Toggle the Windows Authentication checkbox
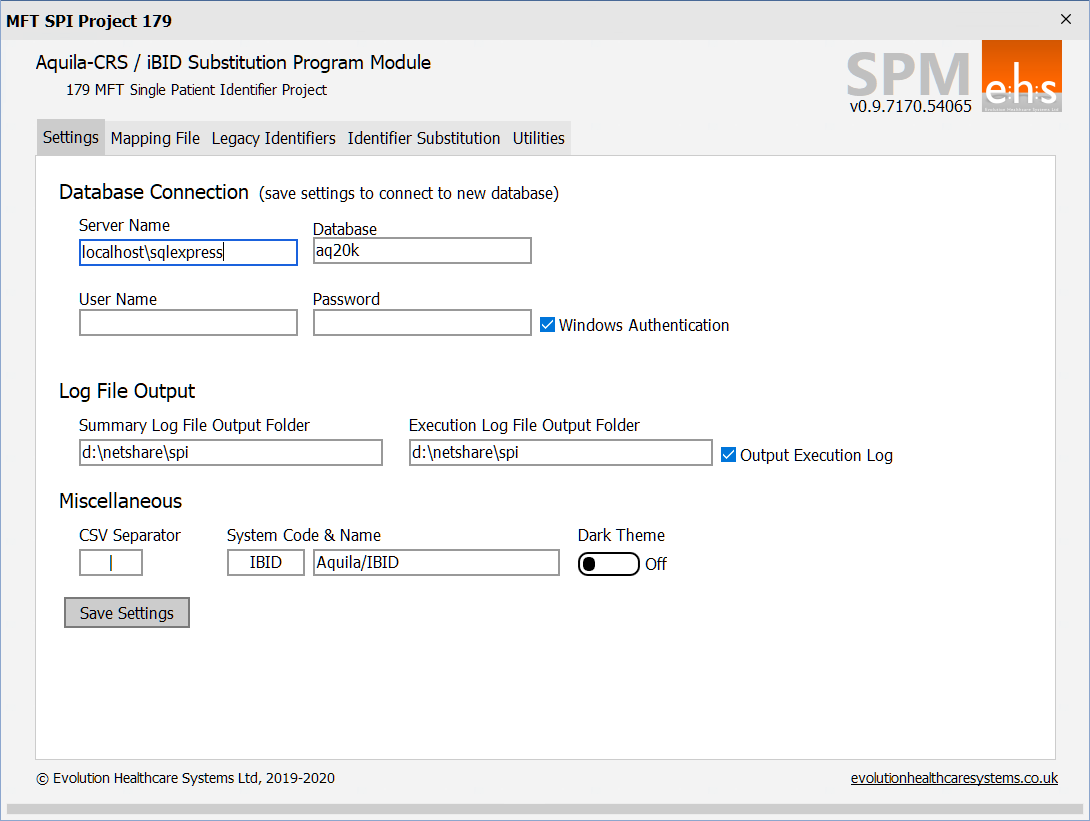The image size is (1090, 821). pyautogui.click(x=548, y=325)
